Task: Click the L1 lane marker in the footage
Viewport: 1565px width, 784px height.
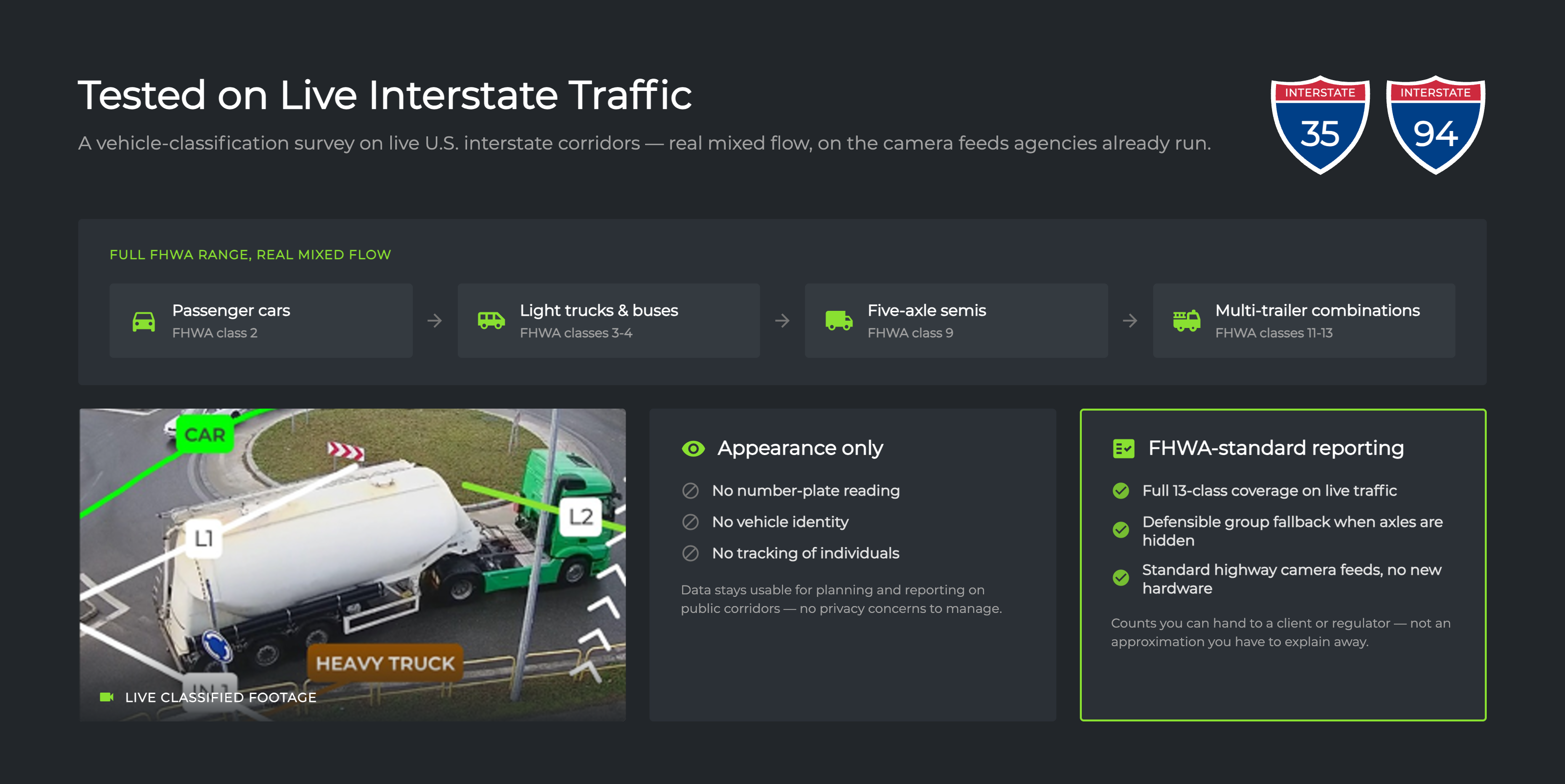Action: 203,538
